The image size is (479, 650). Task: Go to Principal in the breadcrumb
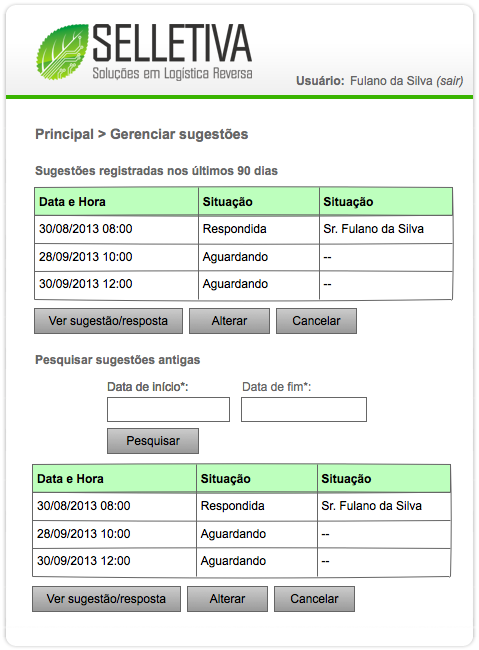pyautogui.click(x=64, y=134)
